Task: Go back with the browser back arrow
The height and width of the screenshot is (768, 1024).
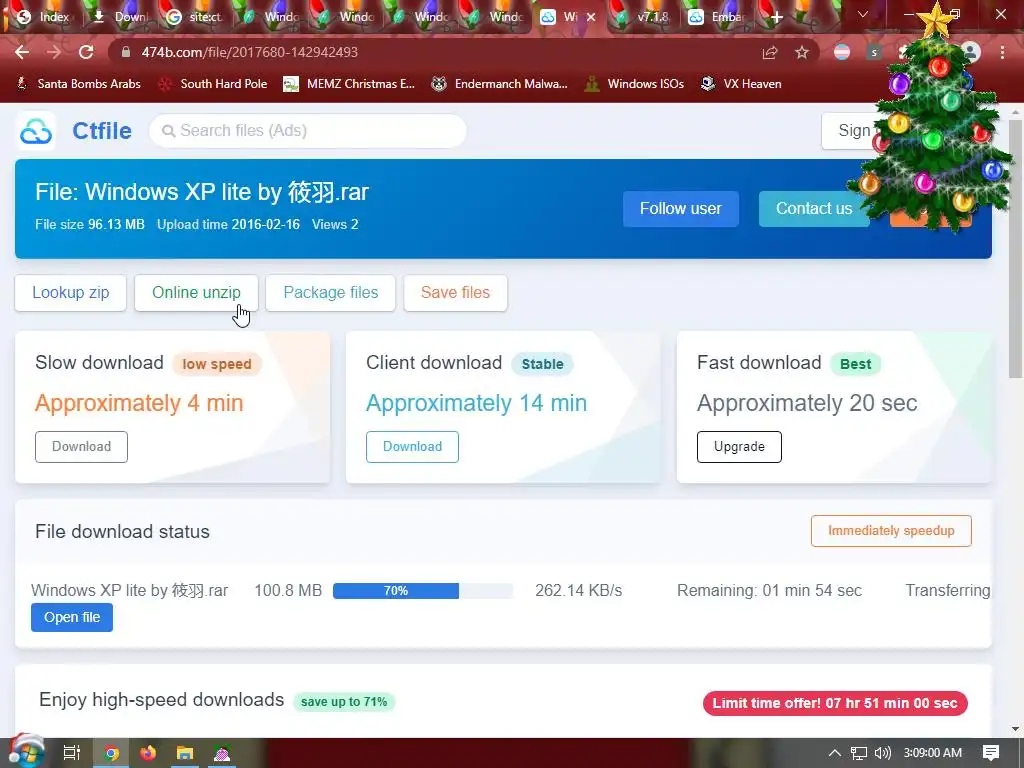Action: pyautogui.click(x=22, y=52)
